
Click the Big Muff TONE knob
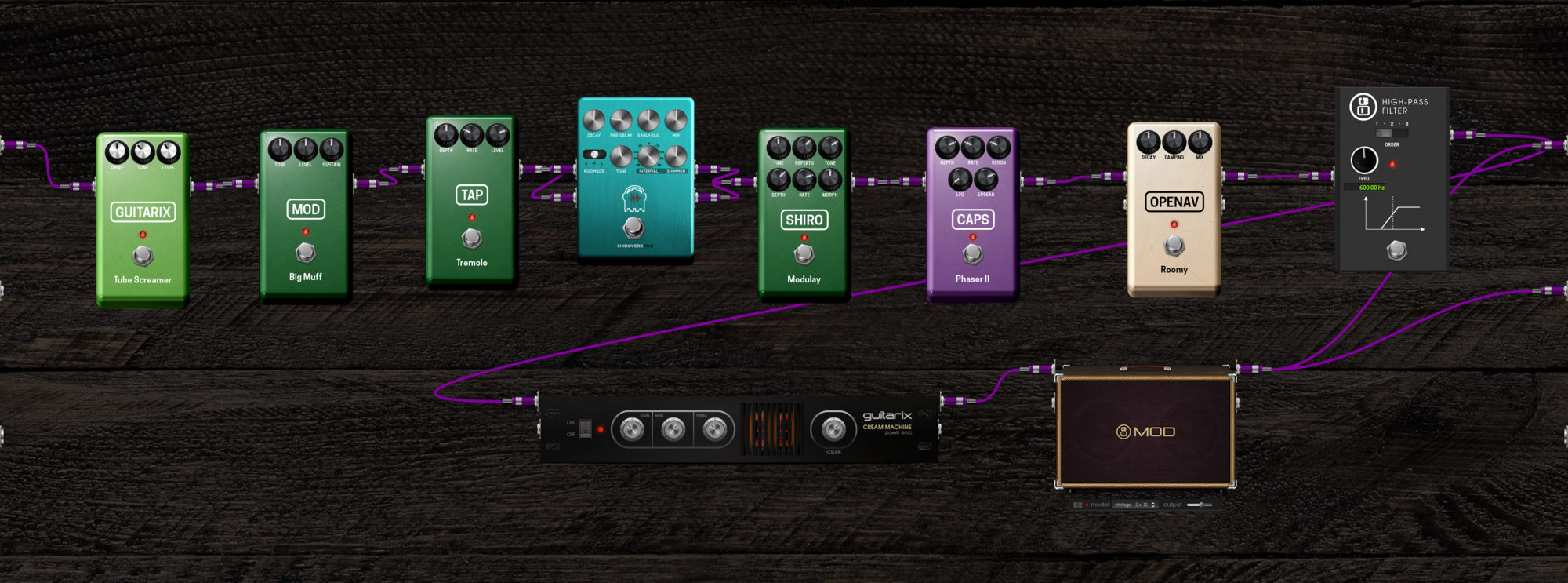(x=280, y=148)
